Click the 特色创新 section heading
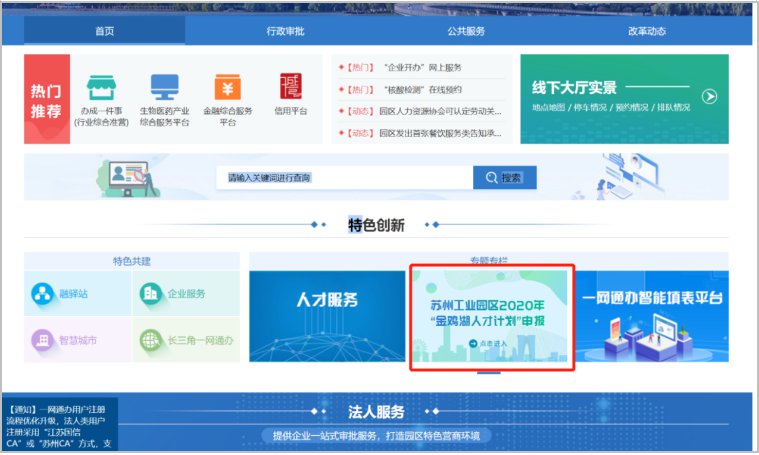 click(x=376, y=225)
